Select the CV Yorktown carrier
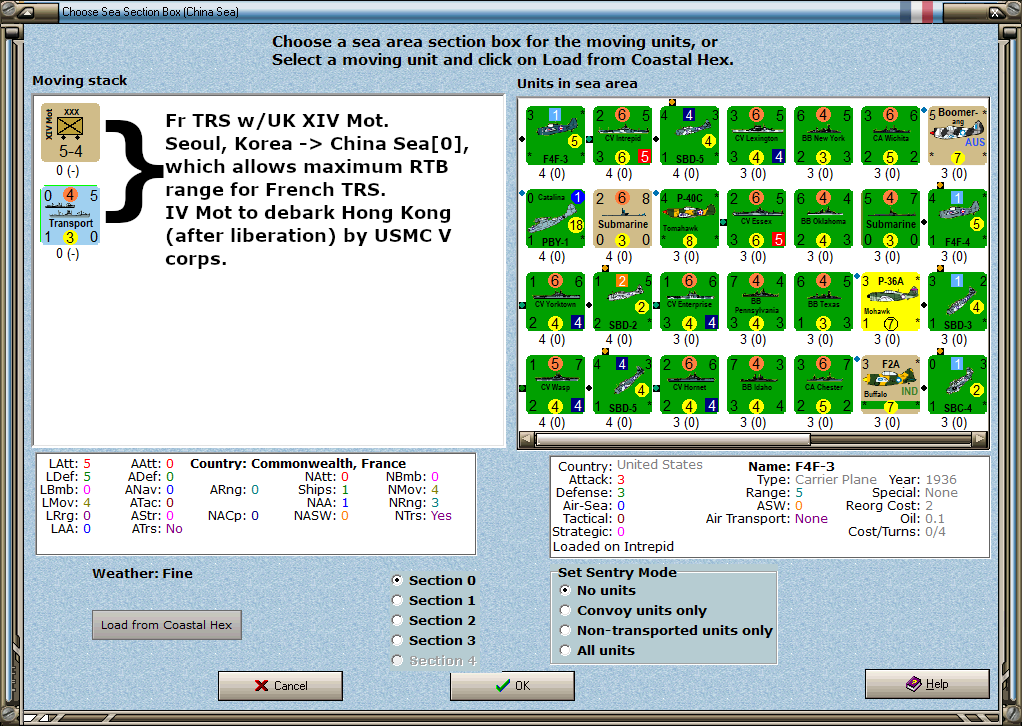 tap(555, 302)
